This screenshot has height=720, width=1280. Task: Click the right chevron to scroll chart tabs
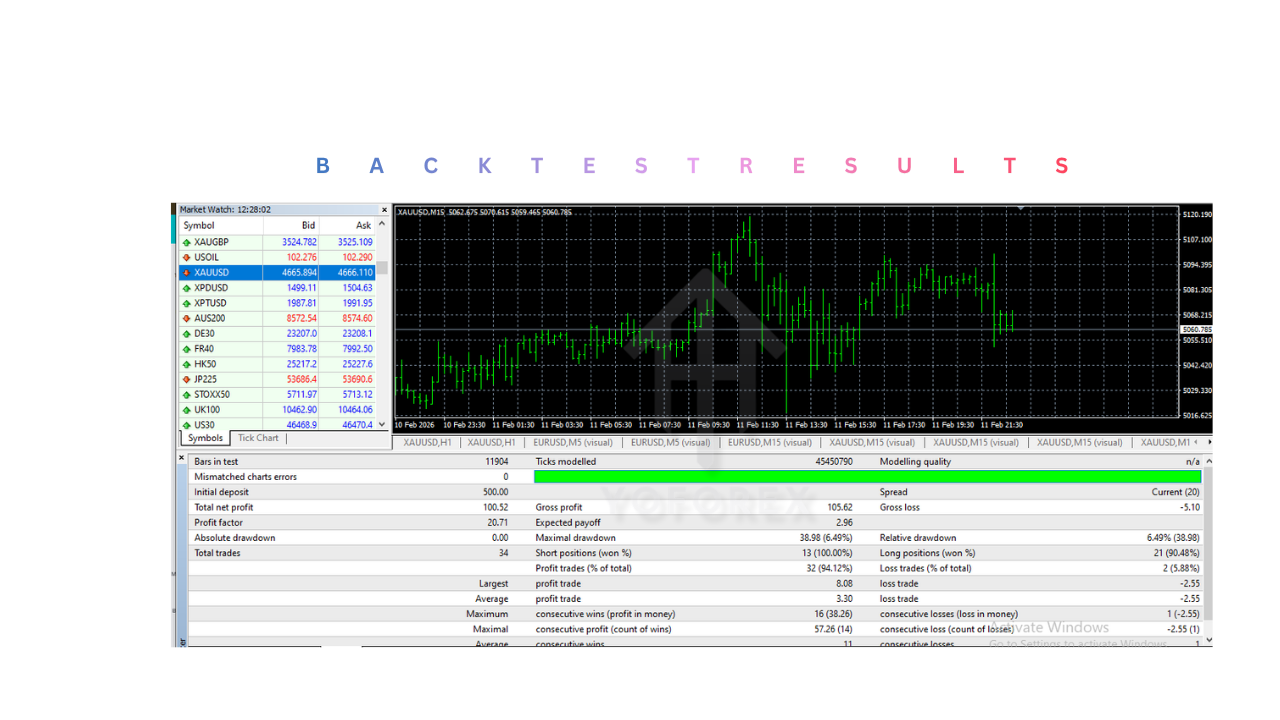click(x=1209, y=441)
